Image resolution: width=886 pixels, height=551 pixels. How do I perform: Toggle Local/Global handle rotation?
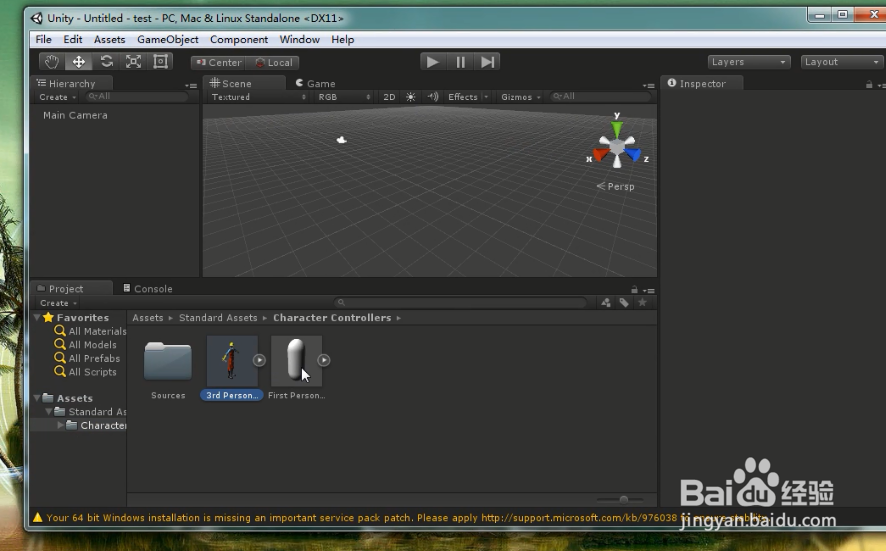click(273, 63)
